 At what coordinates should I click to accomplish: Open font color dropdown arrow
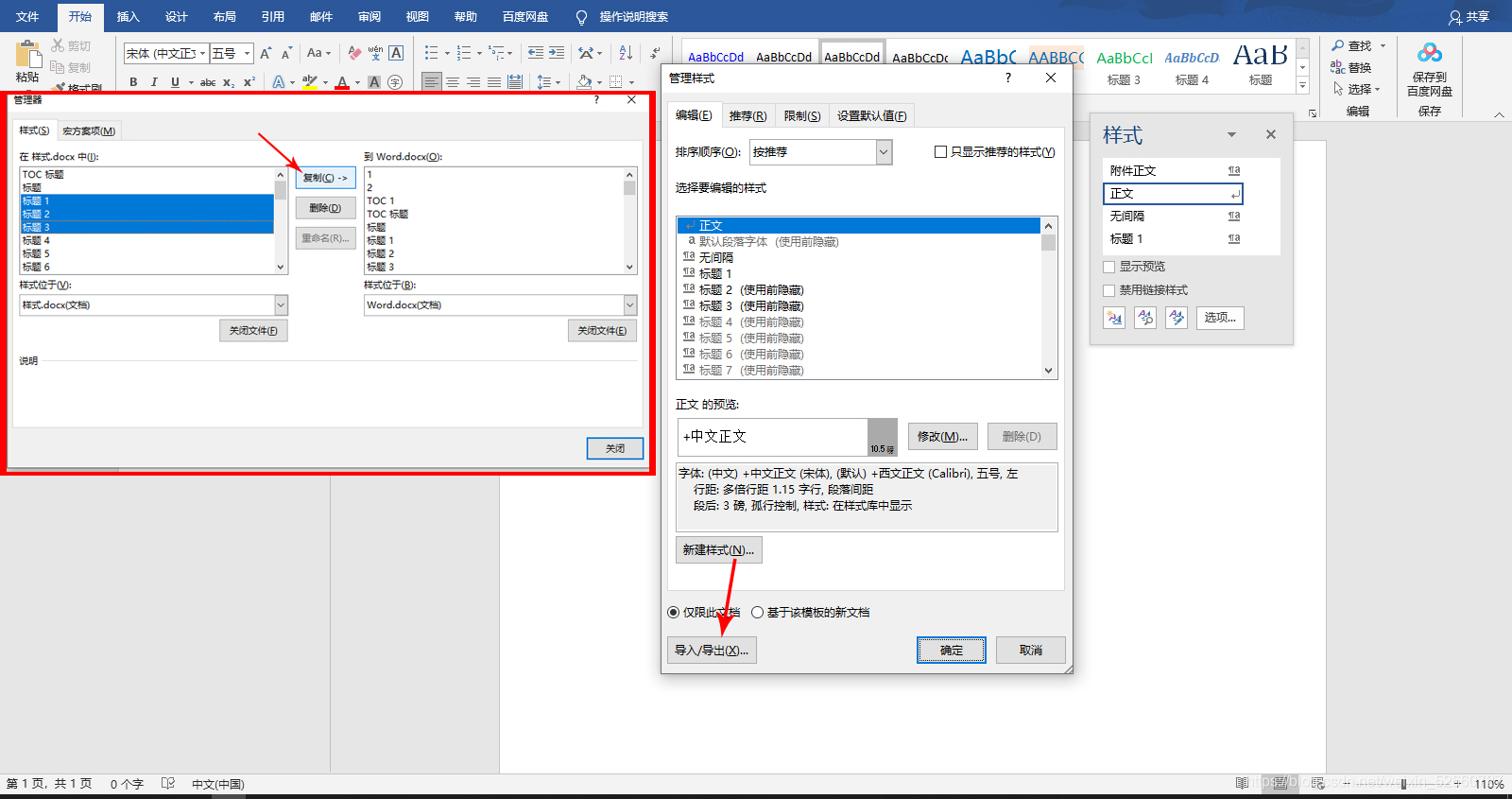[357, 82]
